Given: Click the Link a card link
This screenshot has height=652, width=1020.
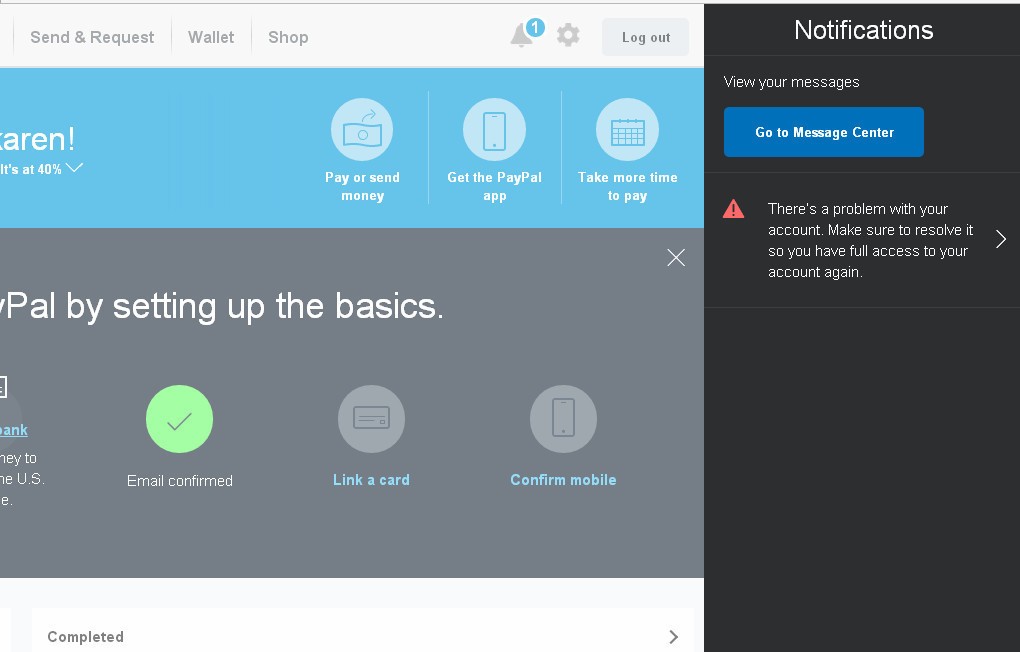Looking at the screenshot, I should [x=371, y=480].
